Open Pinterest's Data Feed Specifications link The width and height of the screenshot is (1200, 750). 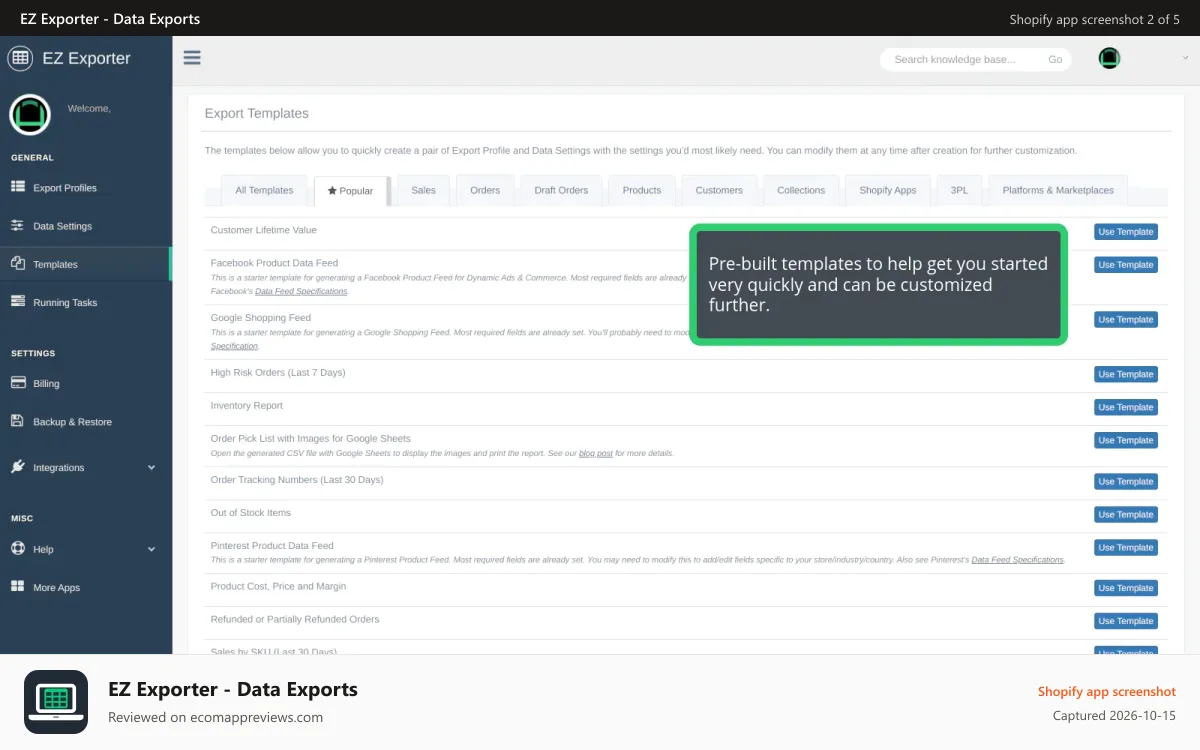point(1017,560)
